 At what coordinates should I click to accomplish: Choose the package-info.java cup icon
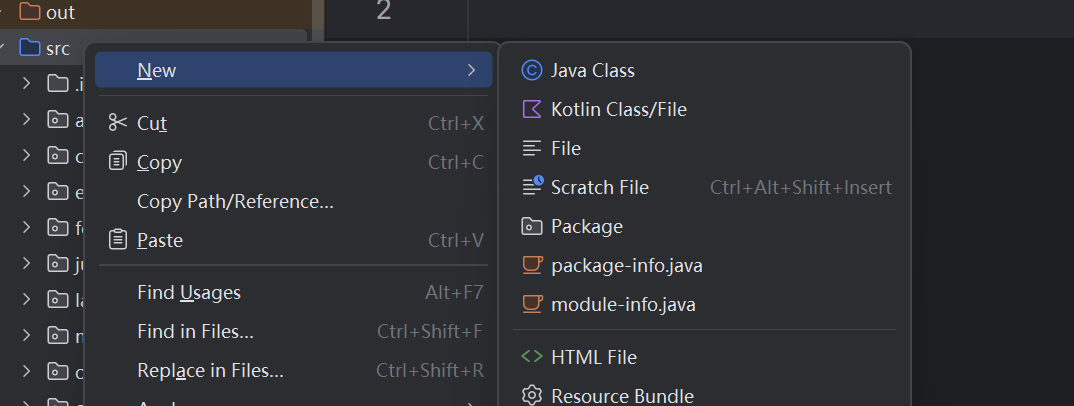(x=532, y=265)
